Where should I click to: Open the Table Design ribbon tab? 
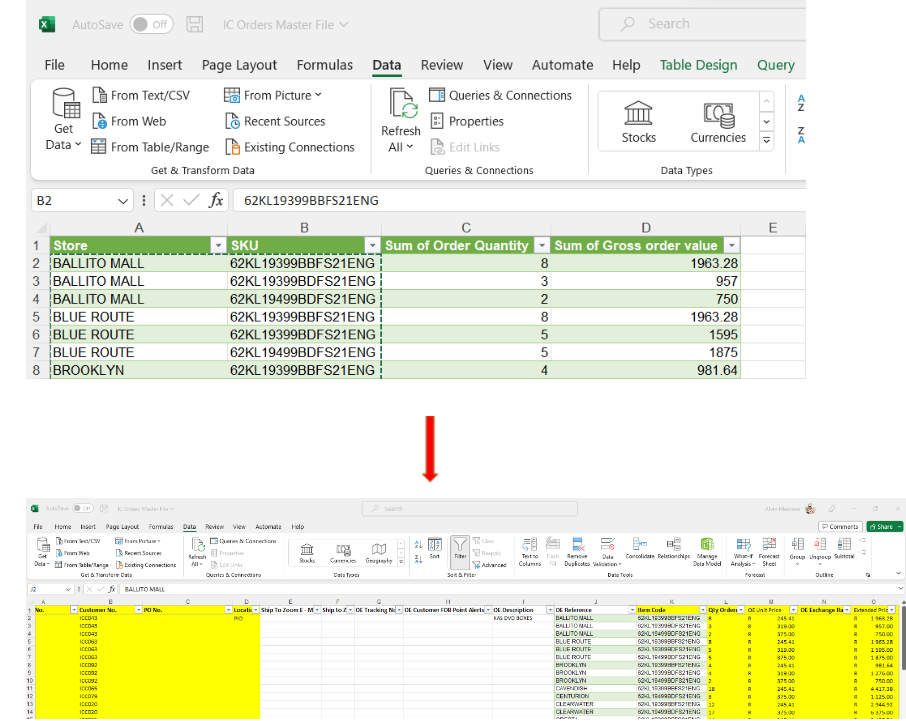pos(698,65)
